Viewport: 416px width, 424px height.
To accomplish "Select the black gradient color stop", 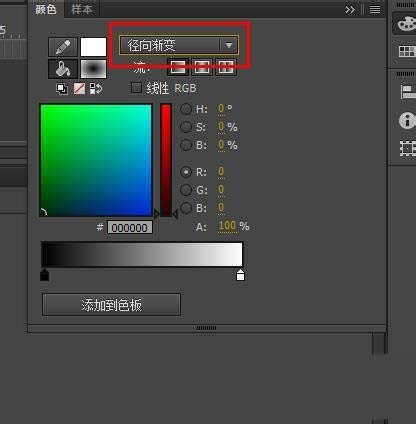I will [44, 275].
